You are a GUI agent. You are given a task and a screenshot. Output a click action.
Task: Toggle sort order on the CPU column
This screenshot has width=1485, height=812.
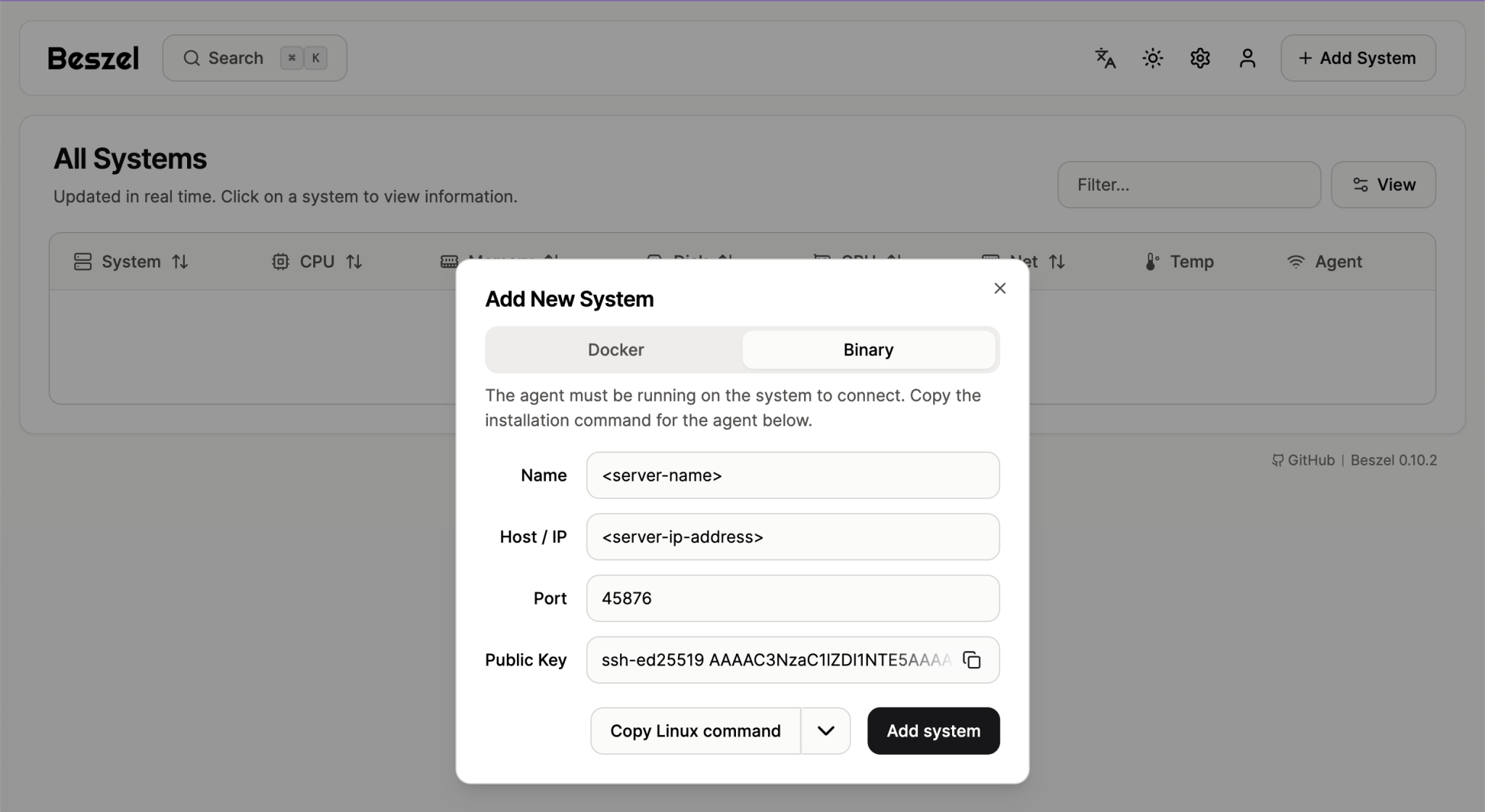coord(354,262)
